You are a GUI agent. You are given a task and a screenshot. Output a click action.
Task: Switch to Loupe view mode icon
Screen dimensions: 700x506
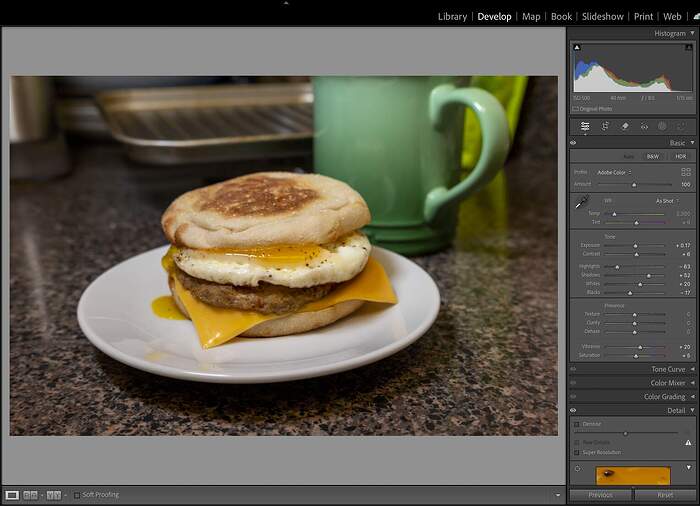[12, 495]
